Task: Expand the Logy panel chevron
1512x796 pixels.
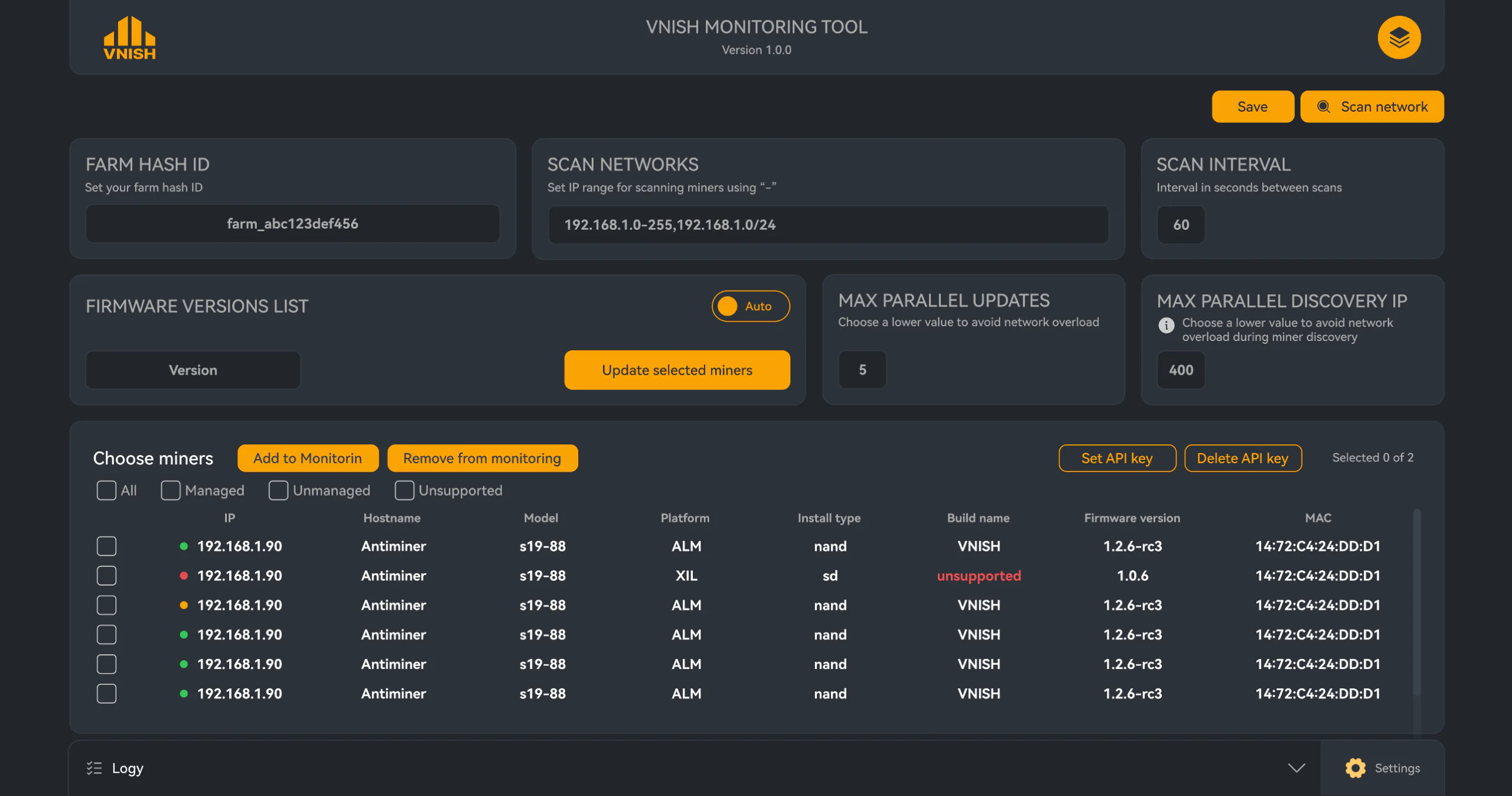Action: pyautogui.click(x=1296, y=768)
